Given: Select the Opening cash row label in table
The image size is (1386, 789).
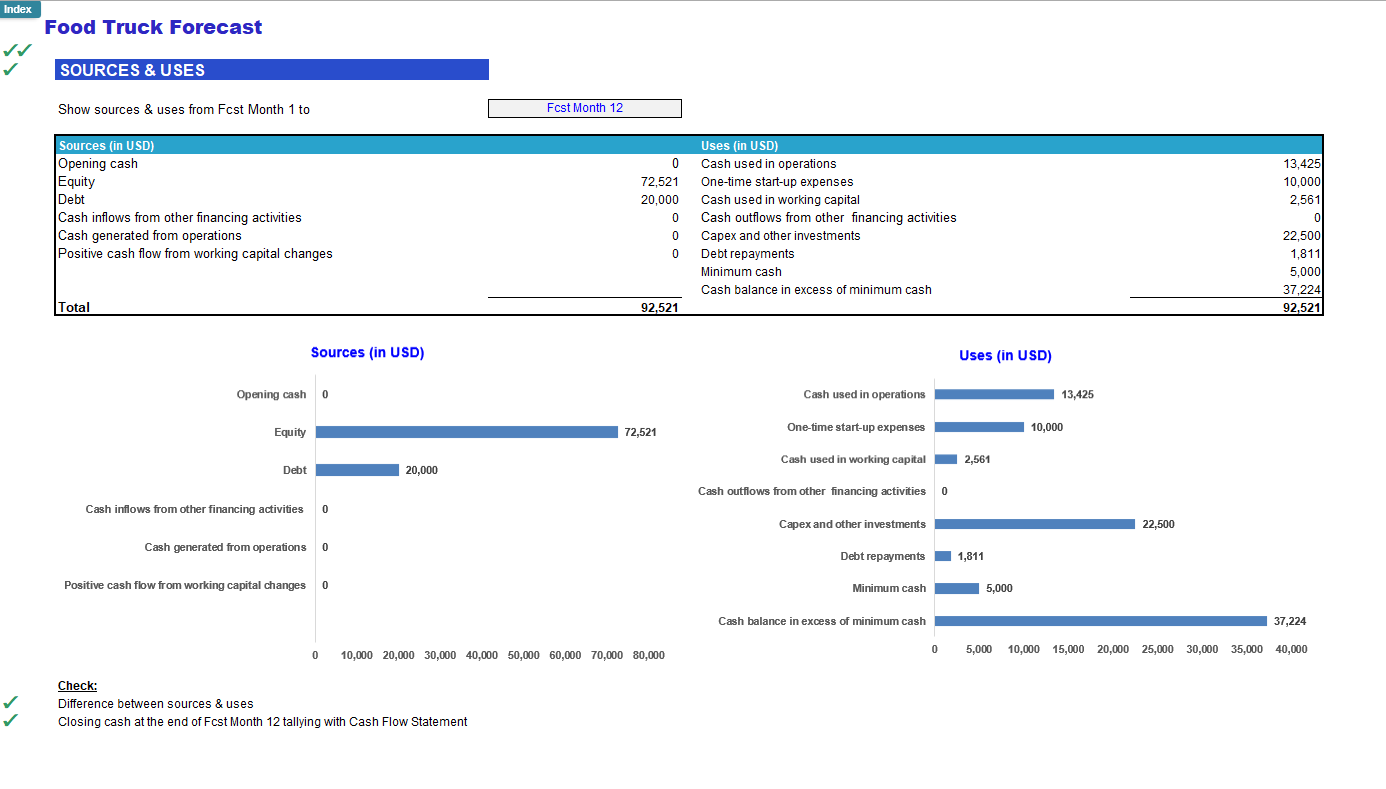Looking at the screenshot, I should pos(98,164).
